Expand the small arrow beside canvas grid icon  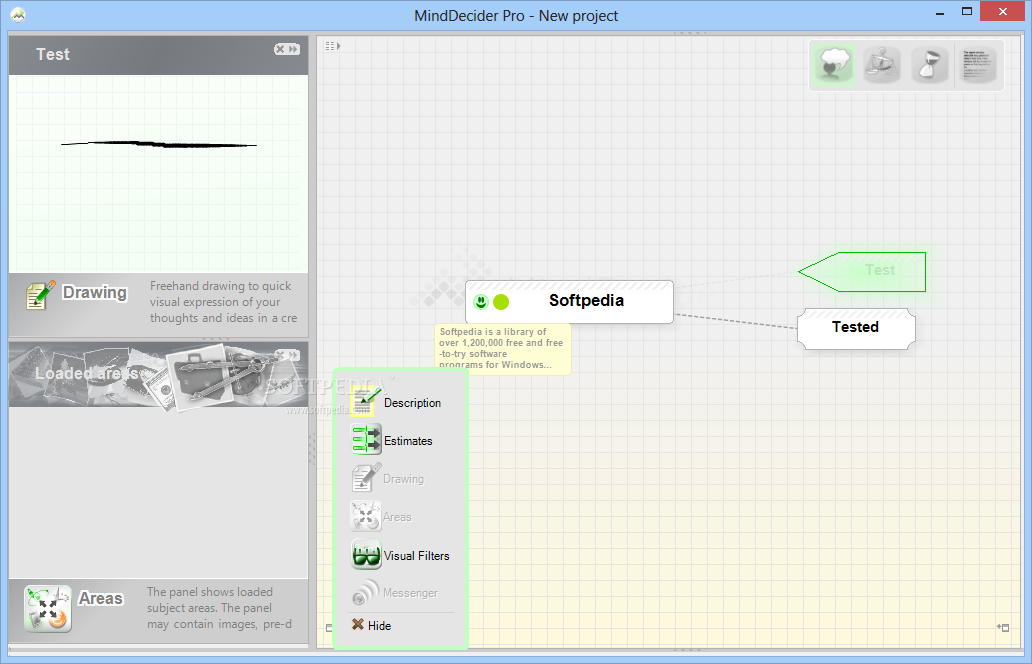pyautogui.click(x=338, y=46)
